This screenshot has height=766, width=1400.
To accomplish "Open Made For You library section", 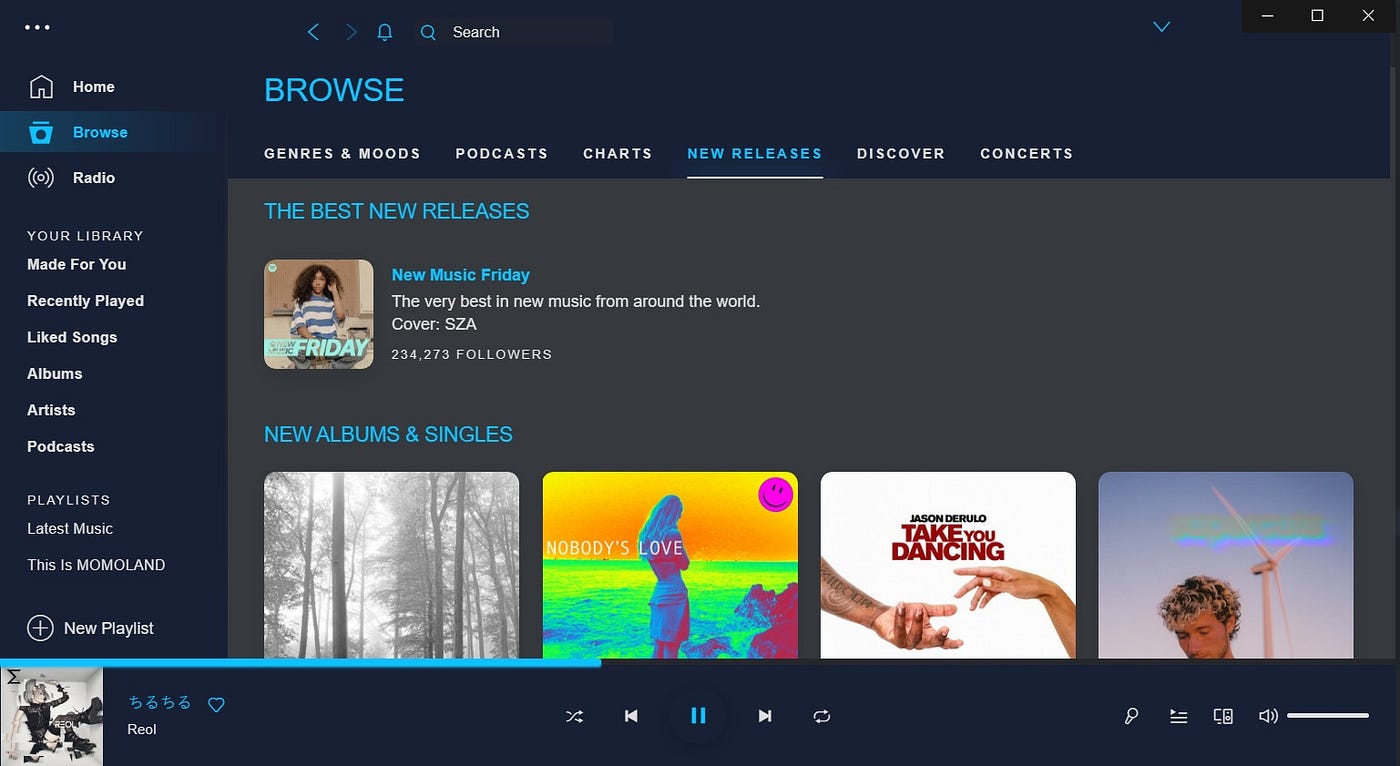I will (x=76, y=264).
